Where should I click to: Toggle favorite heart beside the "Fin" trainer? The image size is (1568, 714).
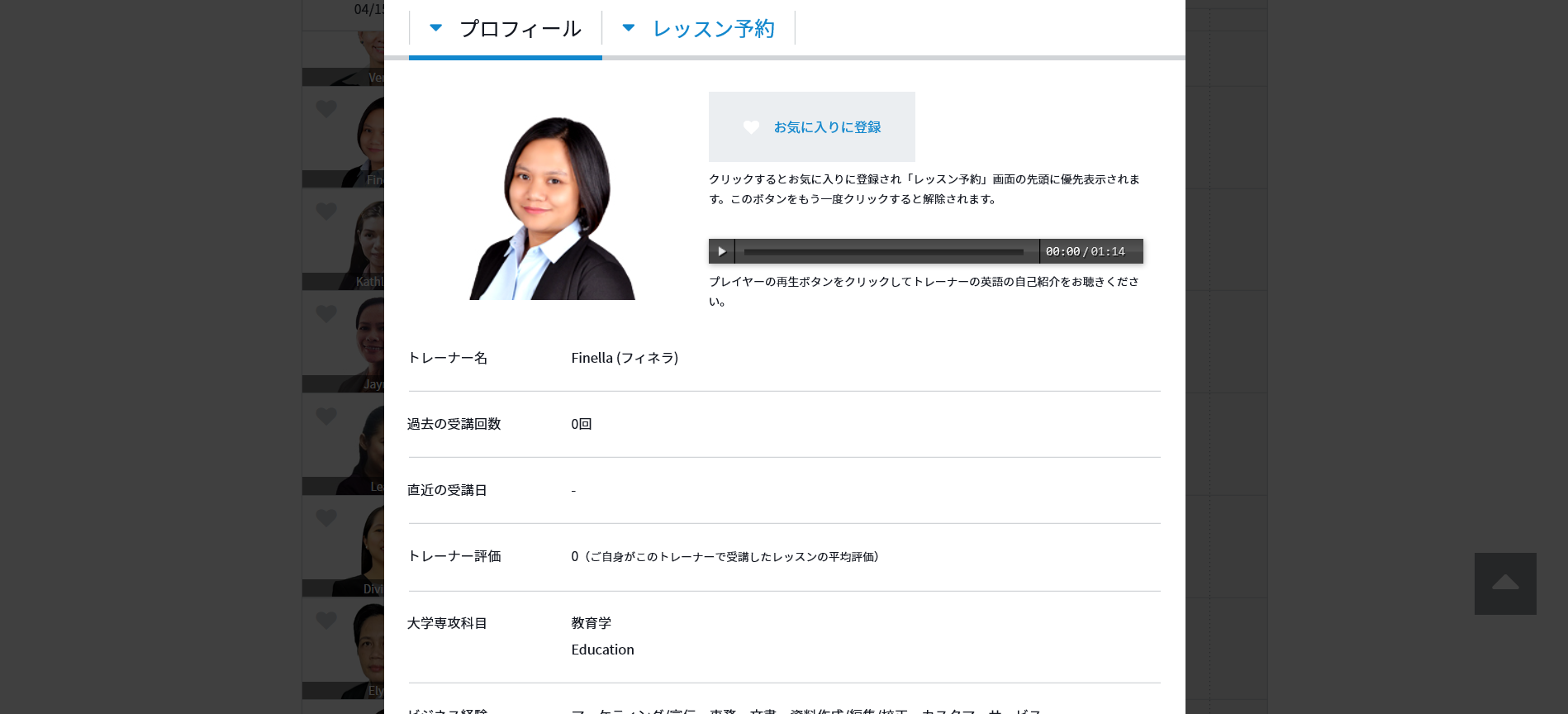tap(326, 109)
